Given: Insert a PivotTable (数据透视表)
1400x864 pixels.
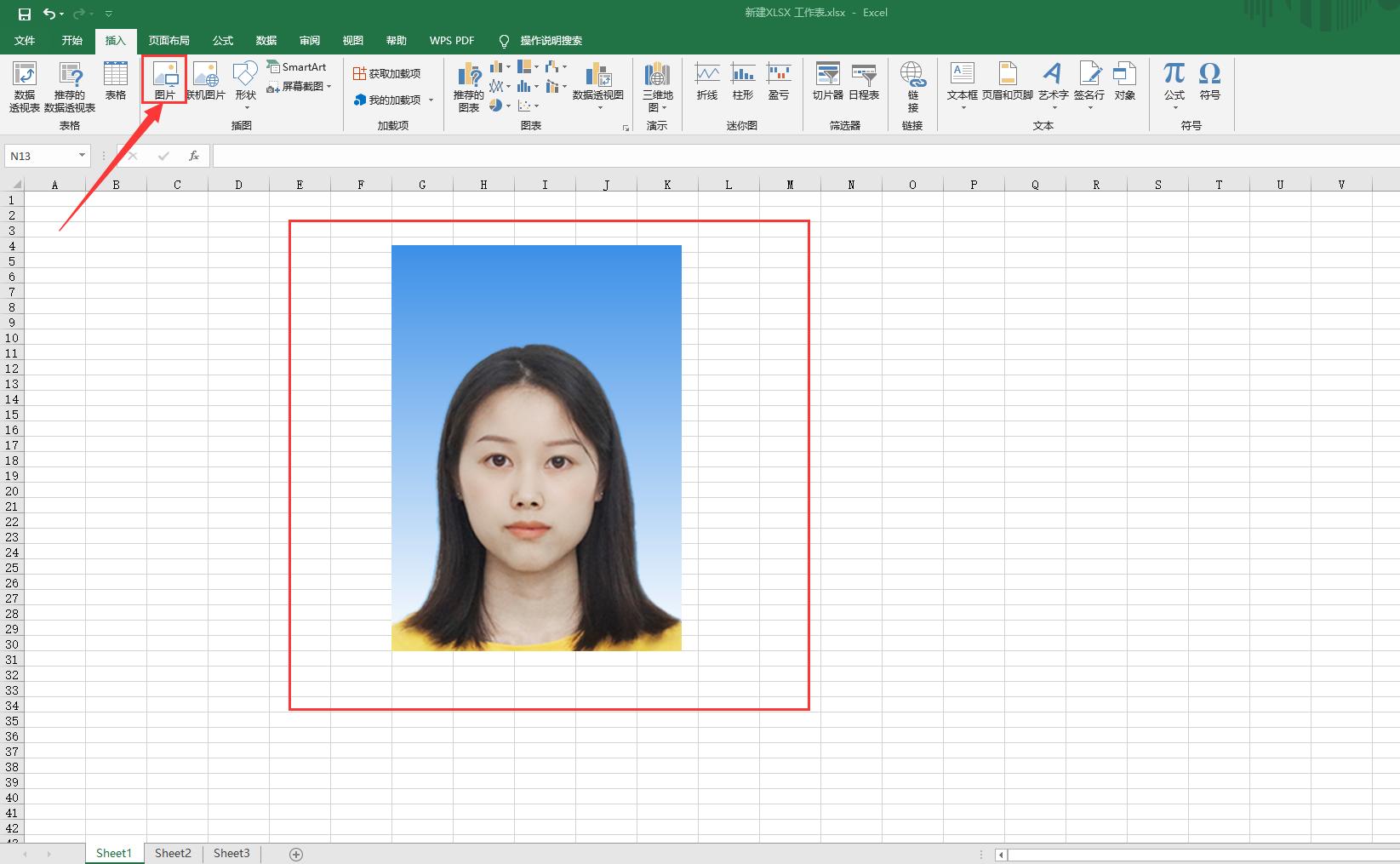Looking at the screenshot, I should pos(25,86).
